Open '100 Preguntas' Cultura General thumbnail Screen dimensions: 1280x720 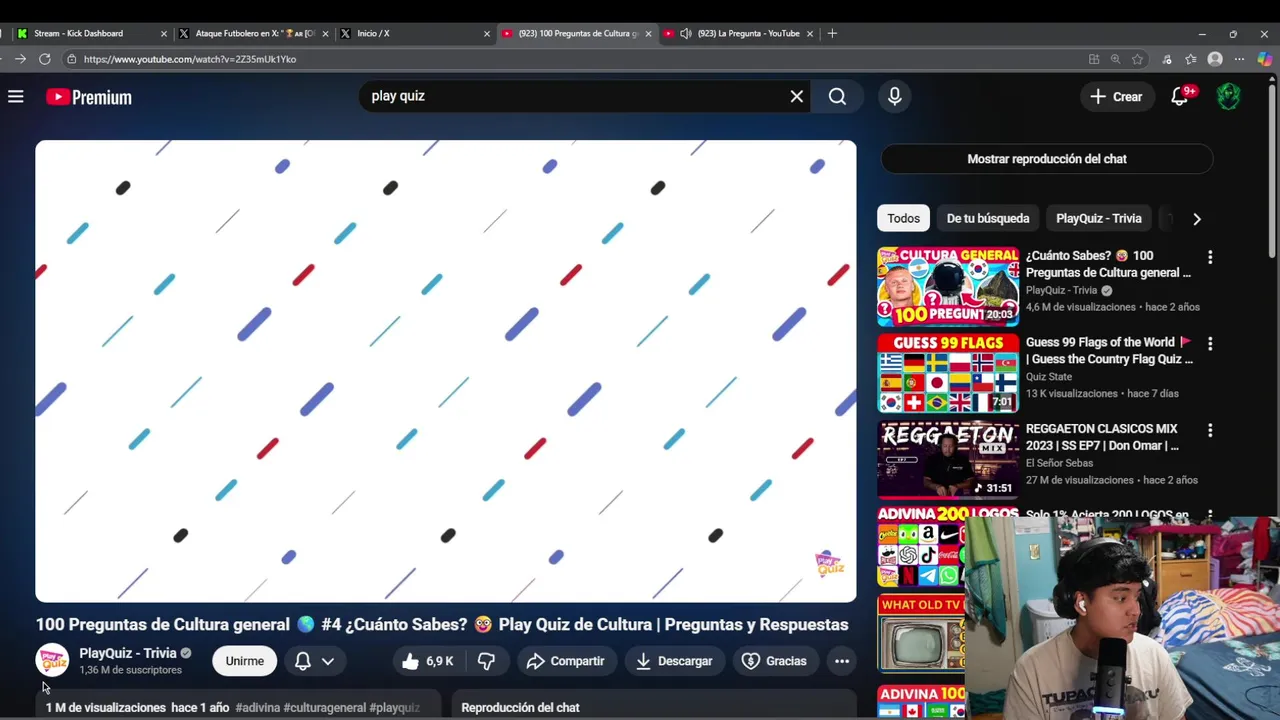948,287
